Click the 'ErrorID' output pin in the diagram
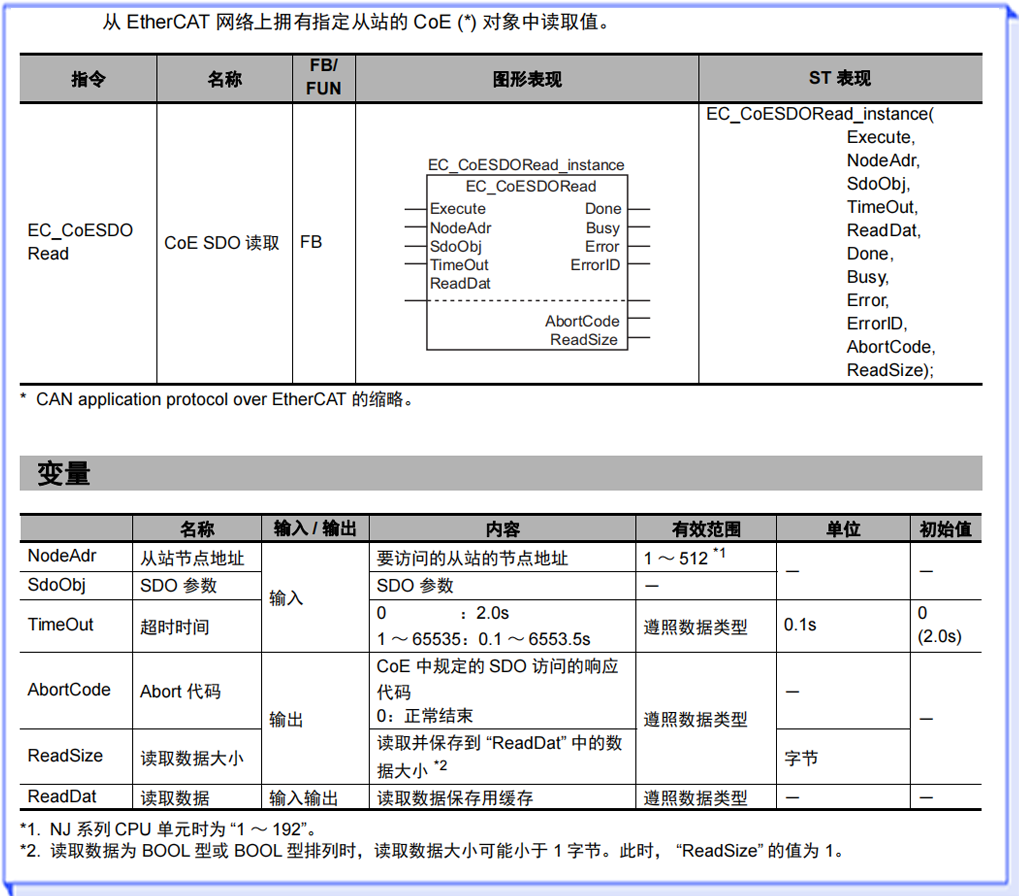 coord(595,265)
